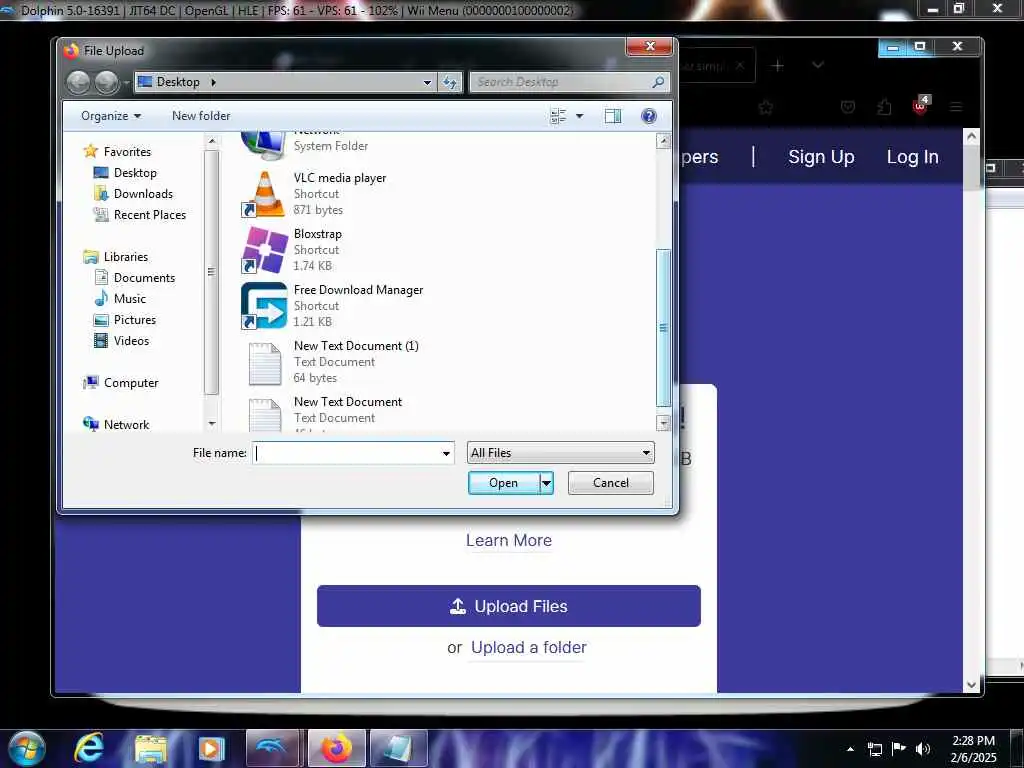Image resolution: width=1024 pixels, height=768 pixels.
Task: Click the Forward arrow in File Upload dialog
Action: pyautogui.click(x=106, y=82)
